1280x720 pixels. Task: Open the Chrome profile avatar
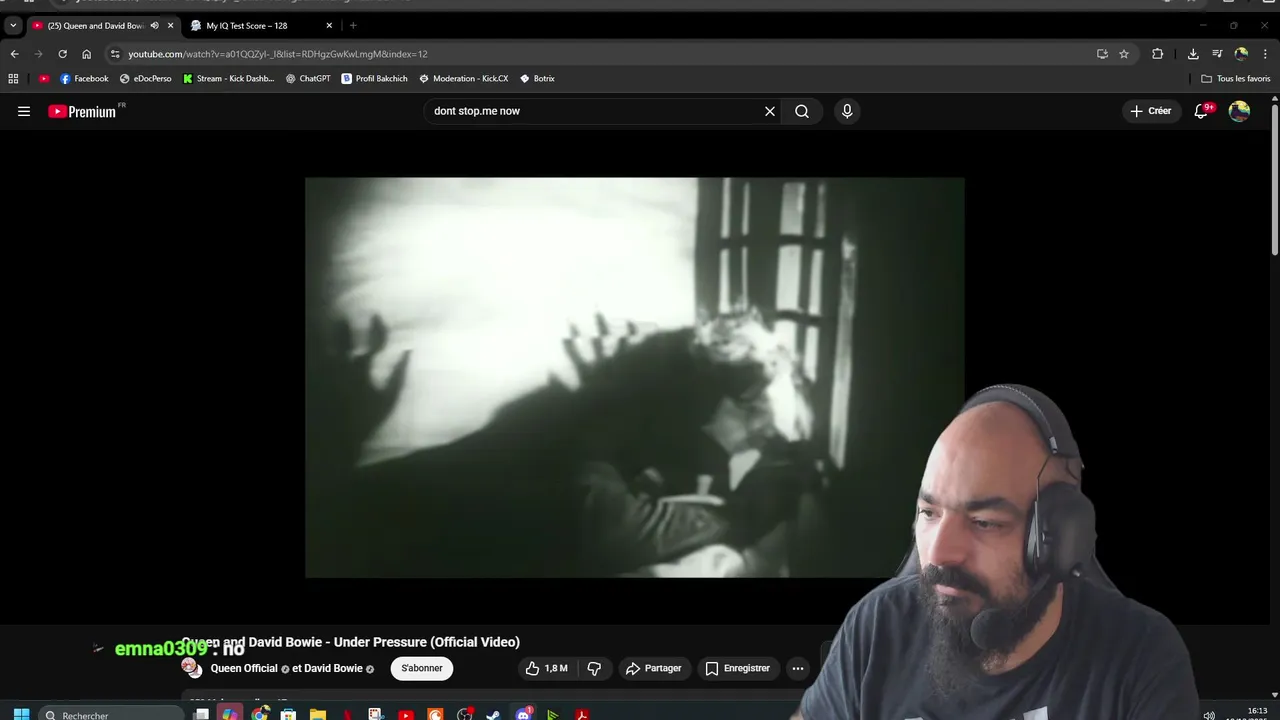1241,54
